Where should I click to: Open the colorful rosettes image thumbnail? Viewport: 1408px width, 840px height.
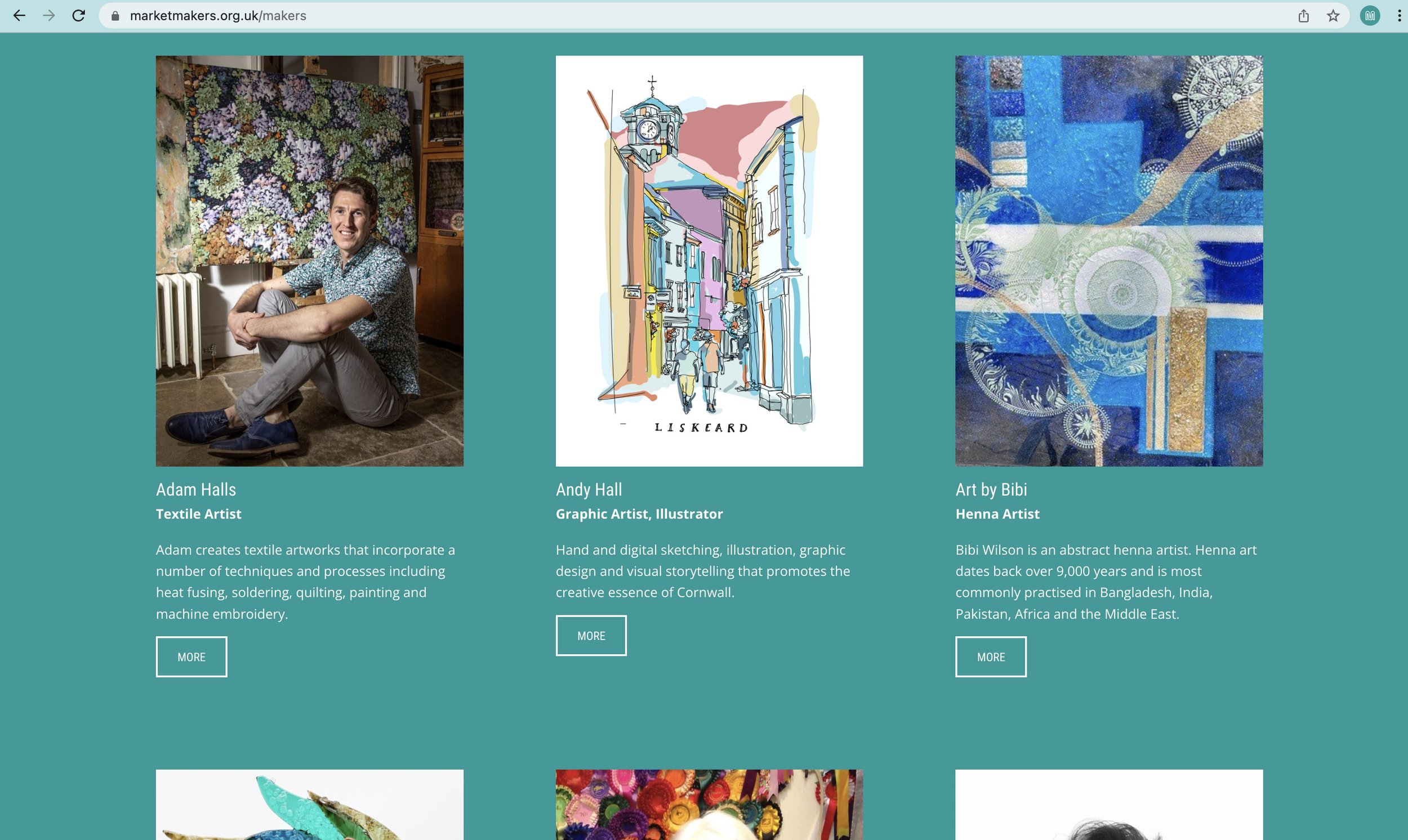point(710,805)
